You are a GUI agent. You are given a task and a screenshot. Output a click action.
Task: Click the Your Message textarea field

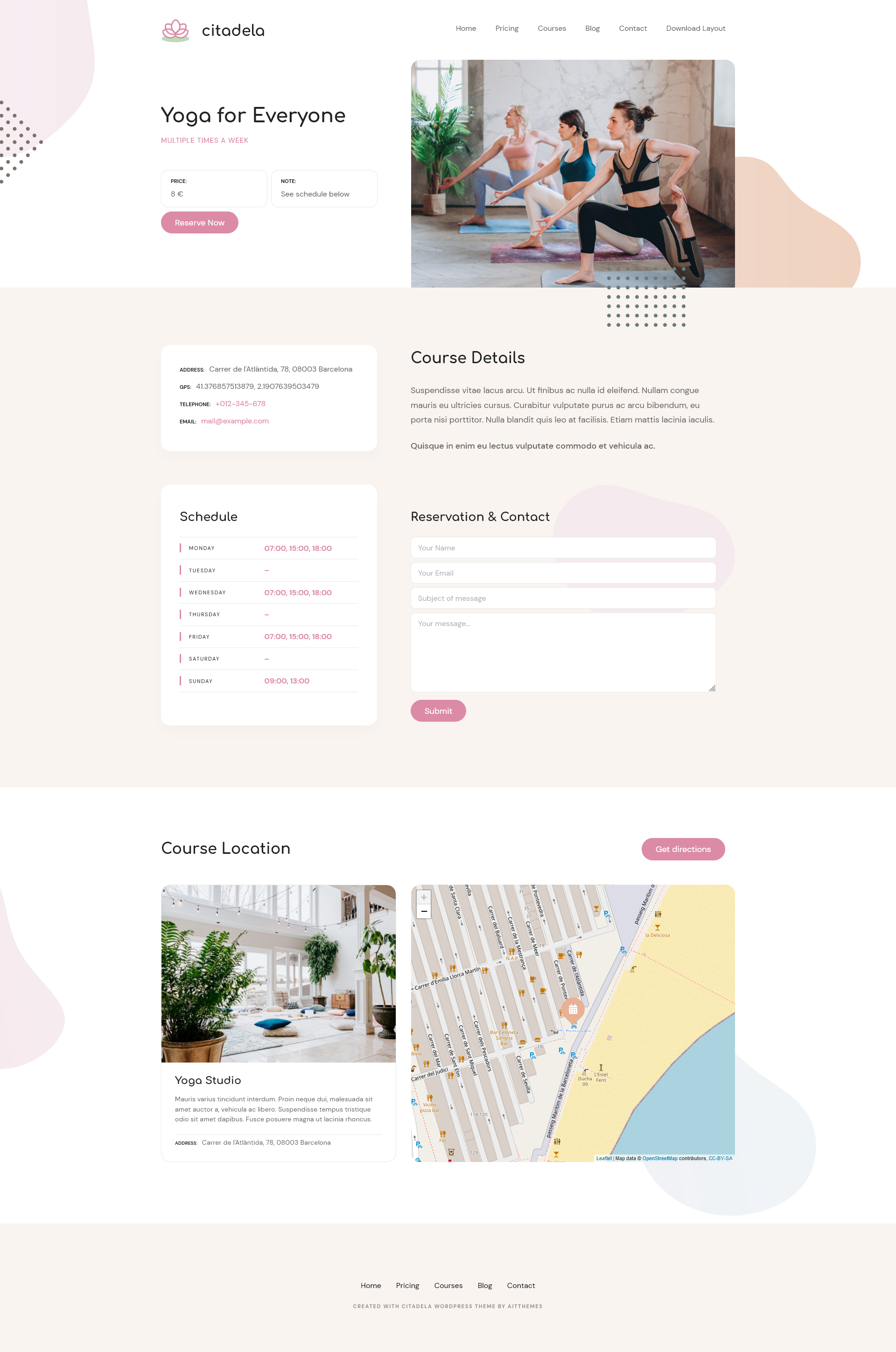click(563, 651)
